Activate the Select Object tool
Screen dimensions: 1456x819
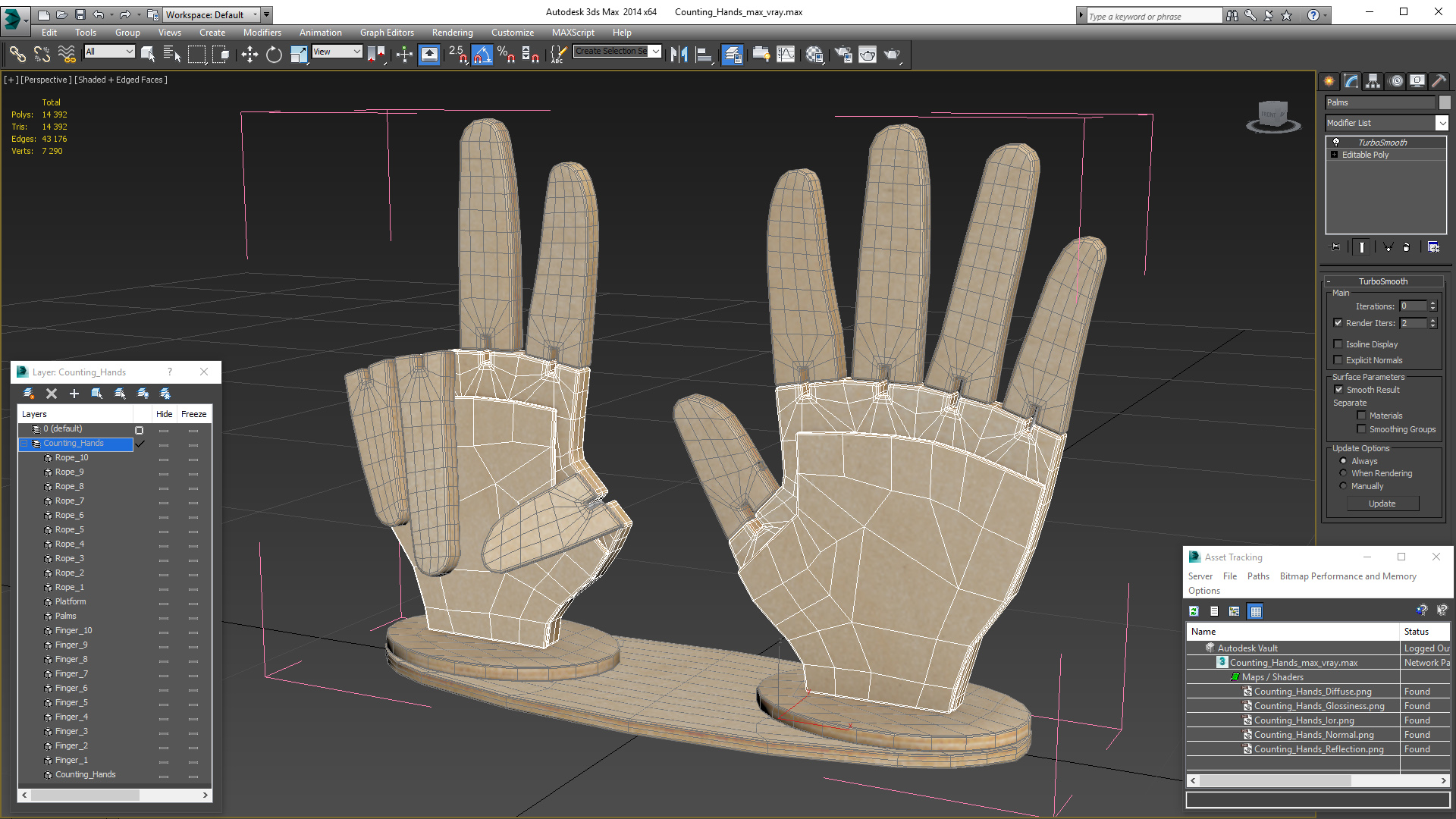(148, 54)
